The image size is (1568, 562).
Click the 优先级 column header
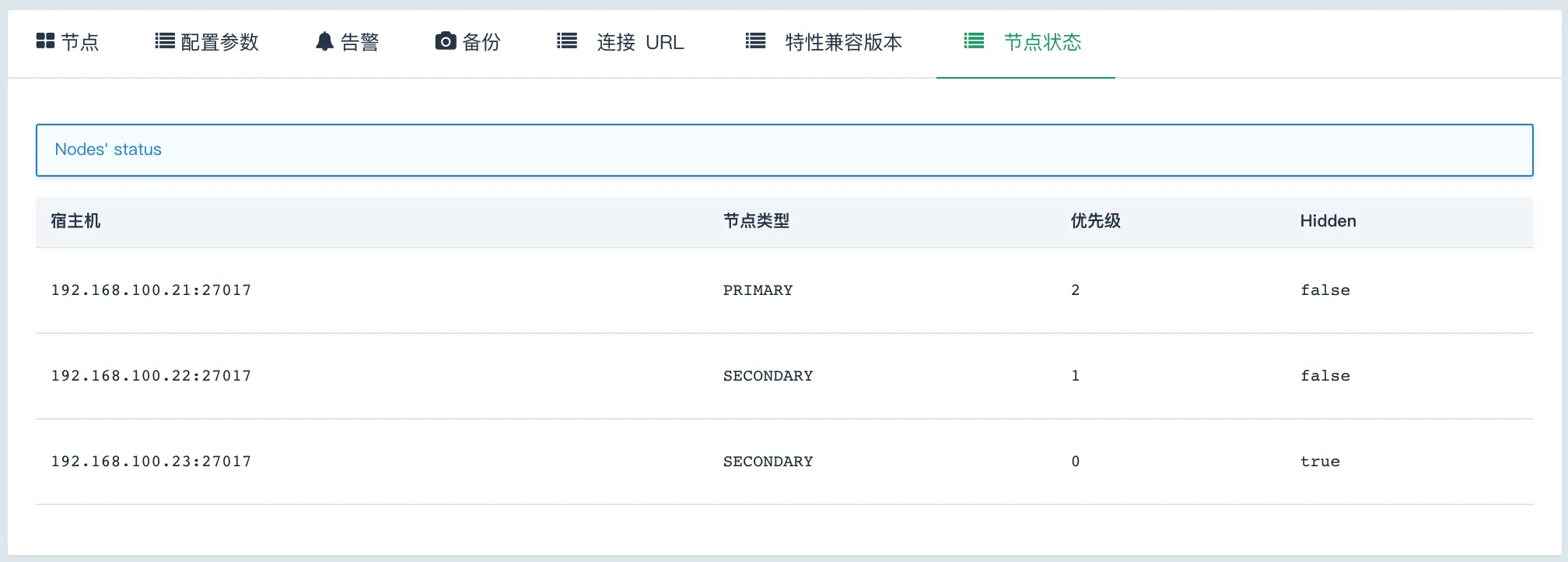coord(1095,221)
